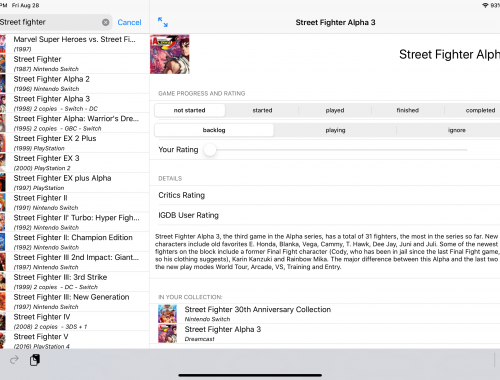Viewport: 500px width, 380px height.
Task: Open Street Fighter IV result
Action: pyautogui.click(x=75, y=321)
